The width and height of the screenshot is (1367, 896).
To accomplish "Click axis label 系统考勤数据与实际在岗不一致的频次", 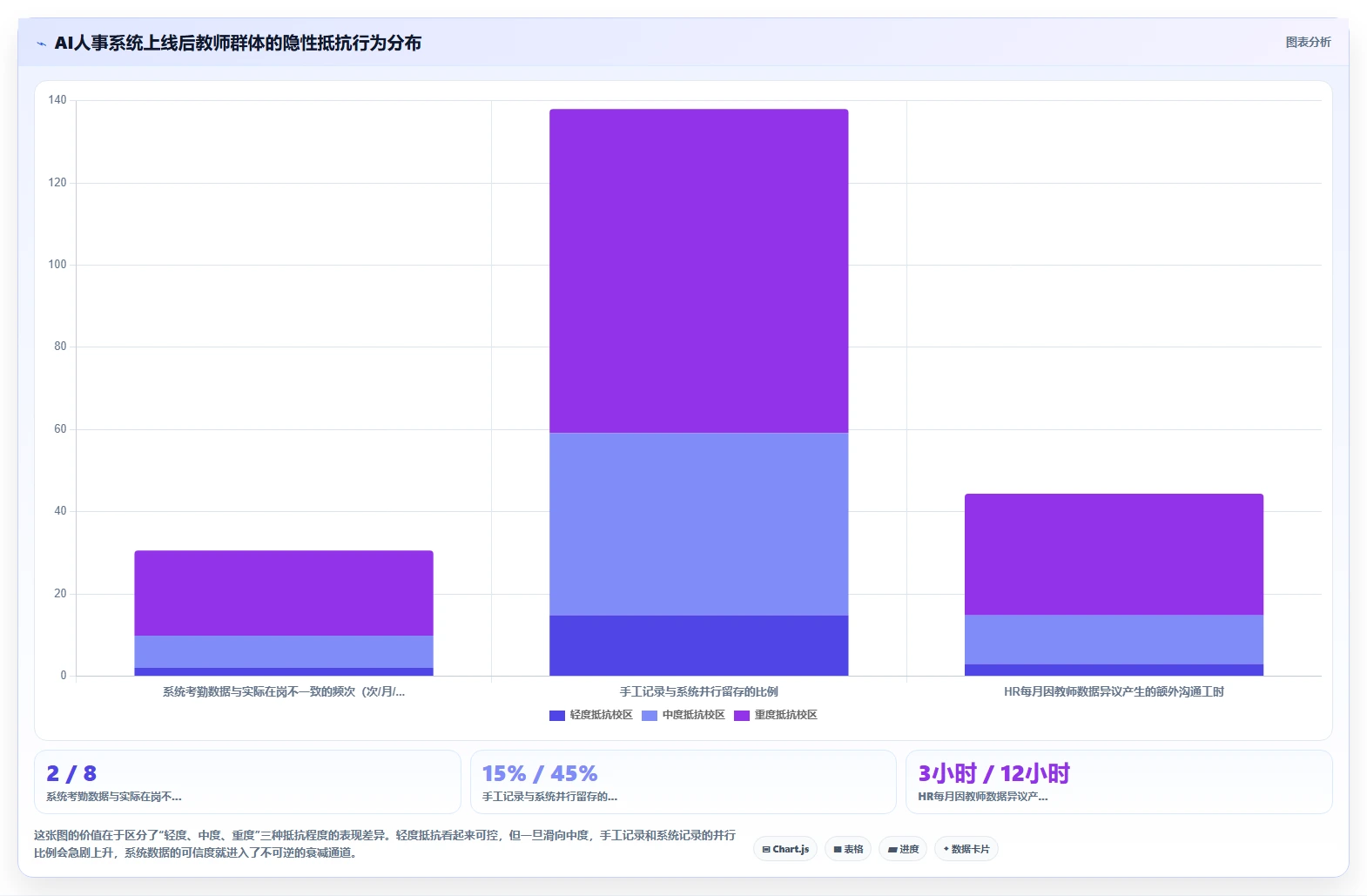I will click(284, 691).
